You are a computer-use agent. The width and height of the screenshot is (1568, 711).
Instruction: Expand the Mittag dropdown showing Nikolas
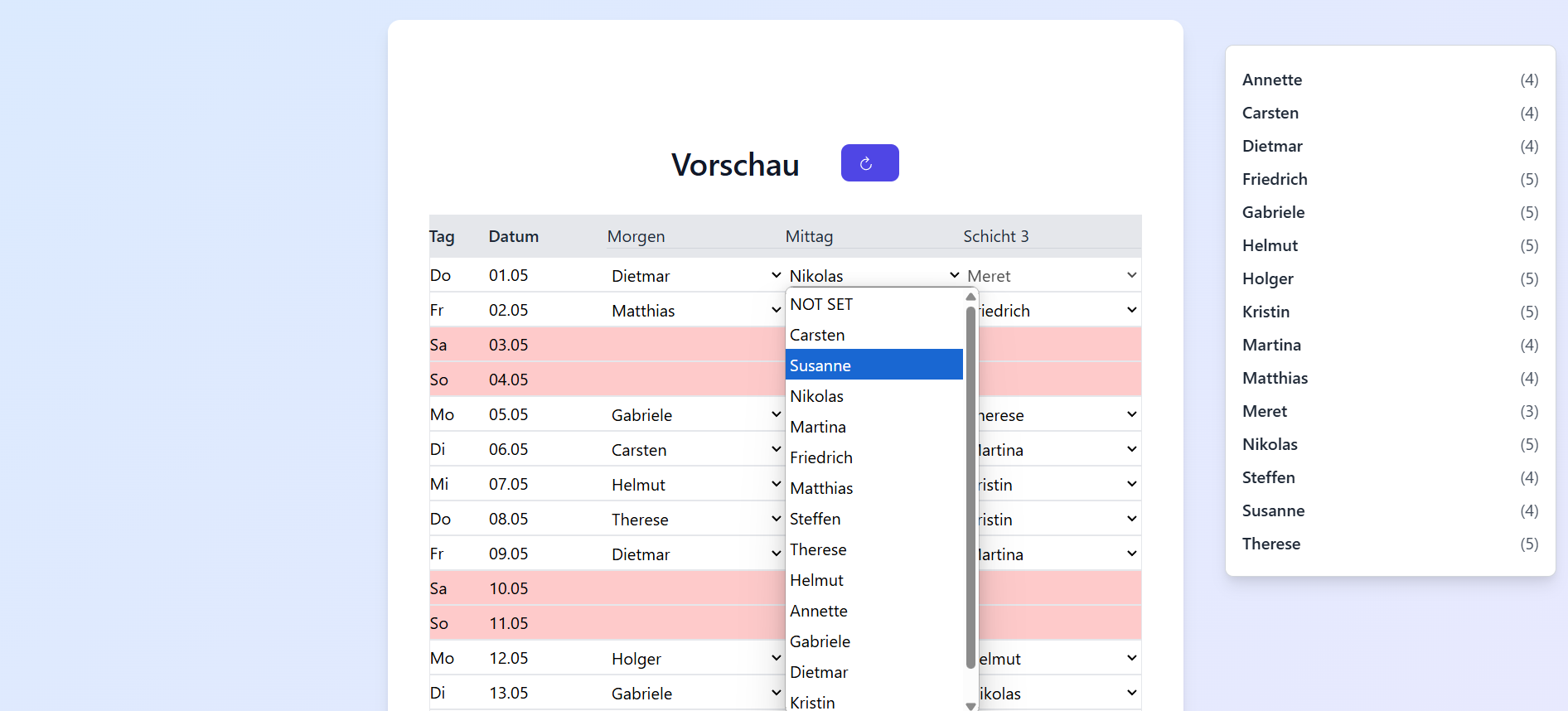click(x=874, y=276)
